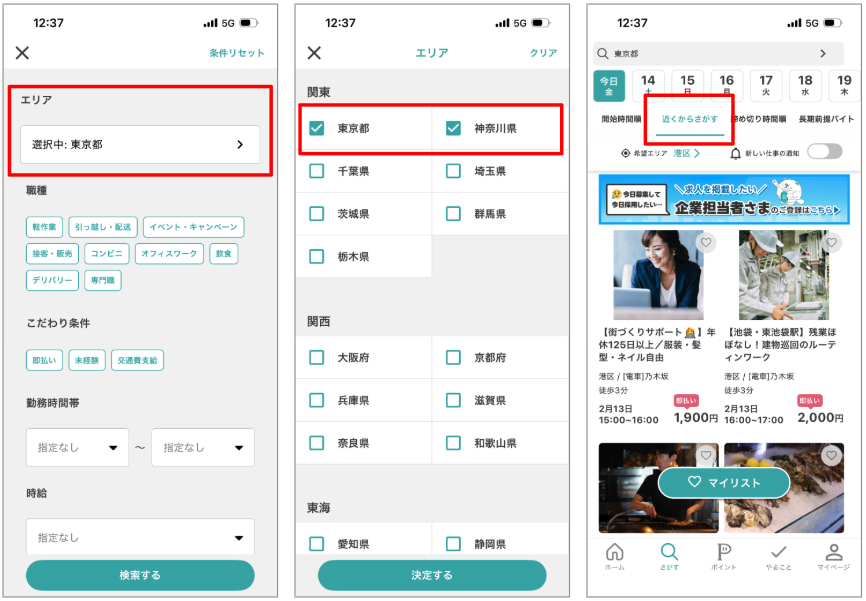
Task: Open the area selector showing 選択中: 東京都
Action: click(x=140, y=144)
